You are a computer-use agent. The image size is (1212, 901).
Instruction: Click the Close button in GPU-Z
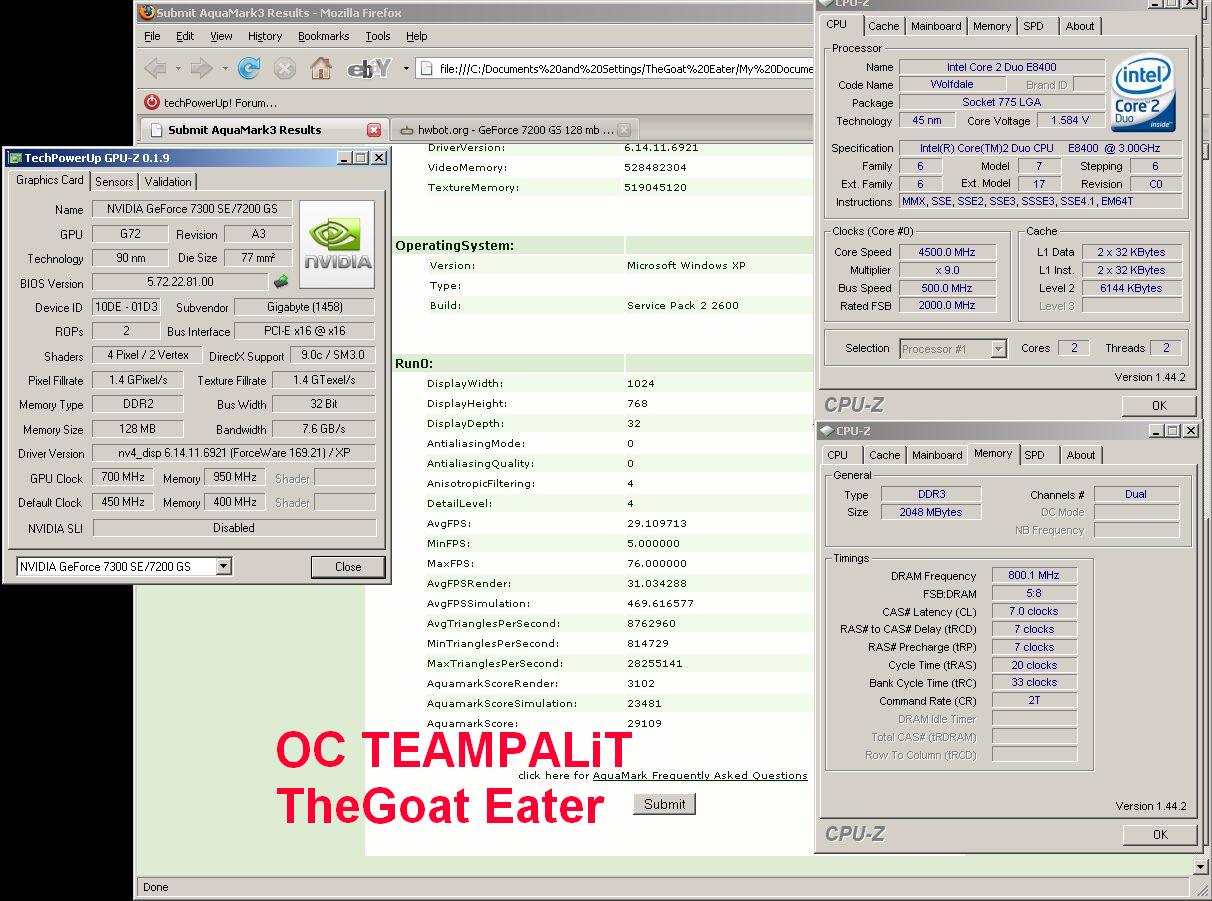pos(348,566)
